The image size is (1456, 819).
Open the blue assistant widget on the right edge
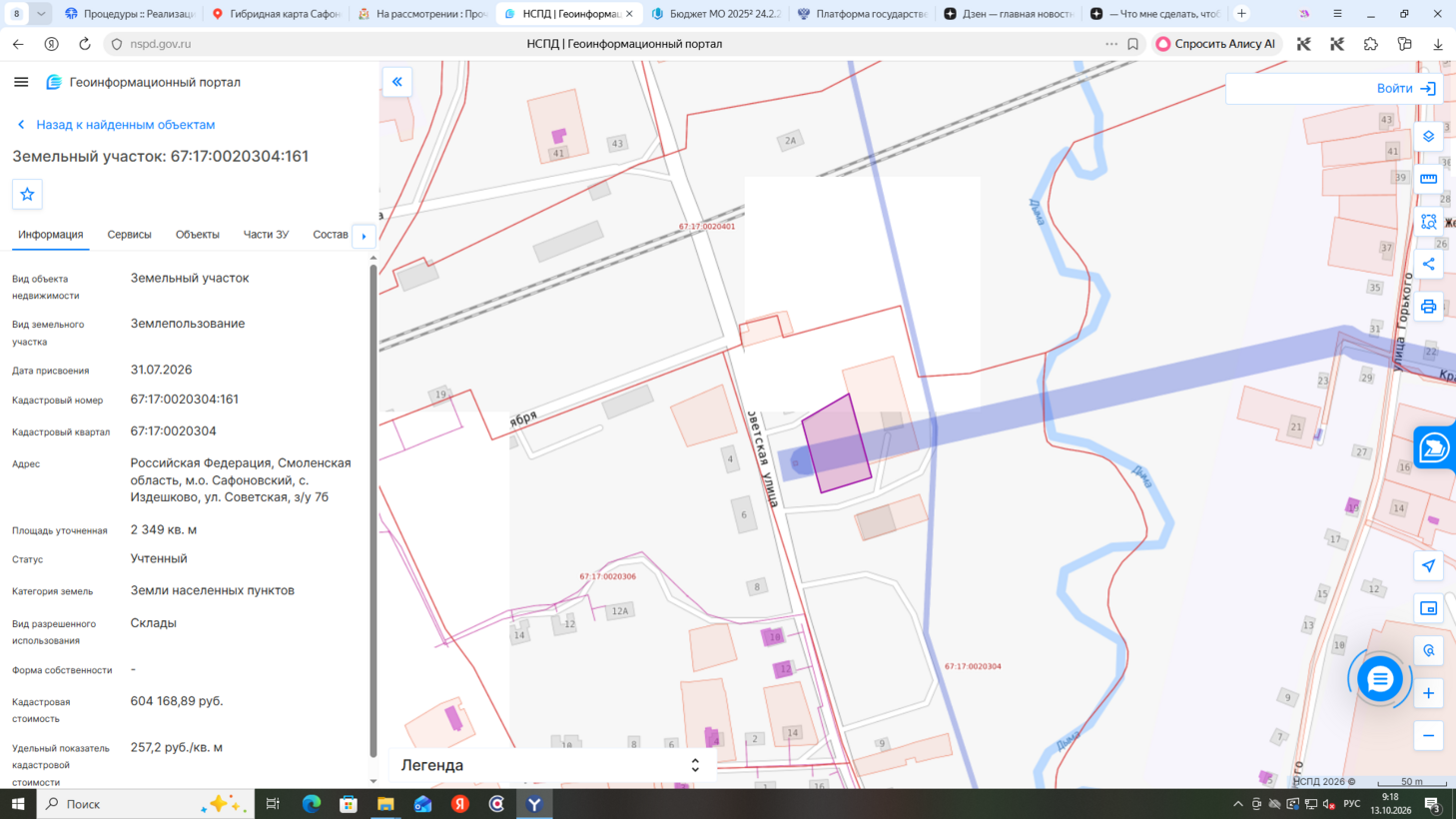[1435, 447]
